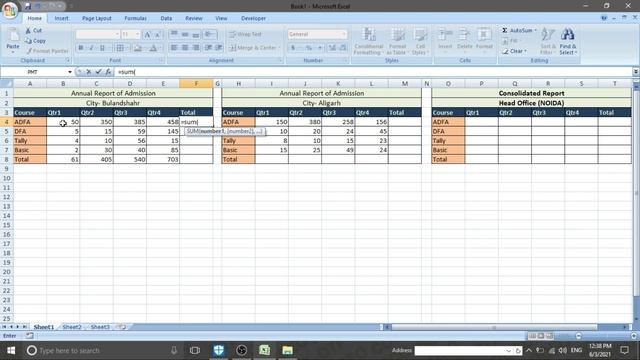640x360 pixels.
Task: Switch to Sheet3 tab
Action: tap(100, 327)
